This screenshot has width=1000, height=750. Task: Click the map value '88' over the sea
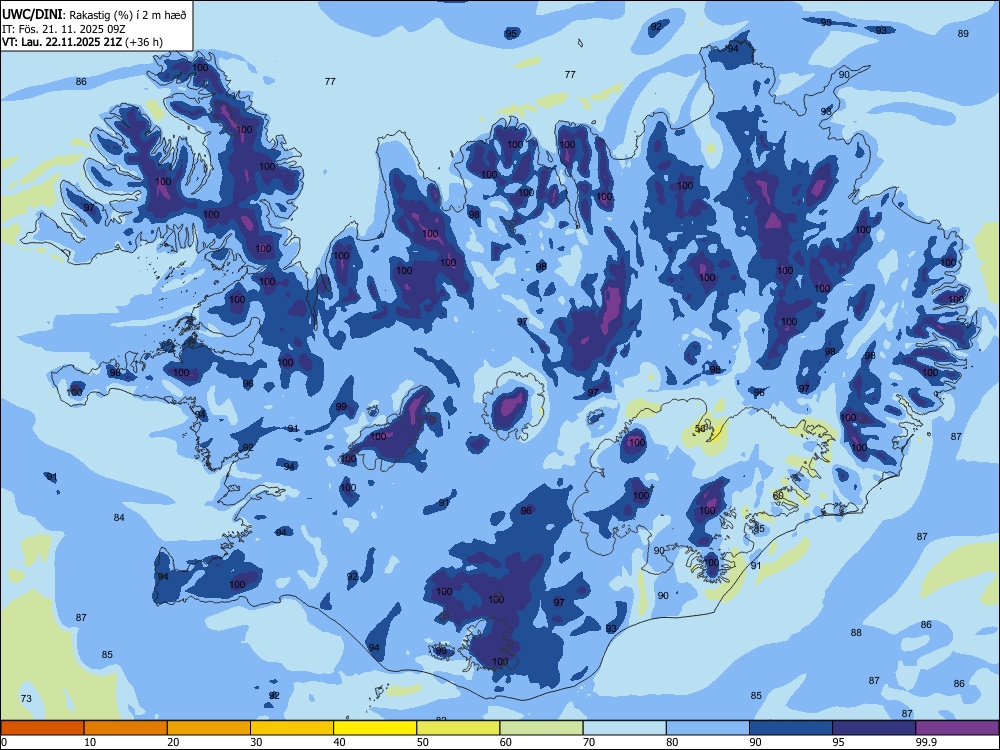[856, 633]
